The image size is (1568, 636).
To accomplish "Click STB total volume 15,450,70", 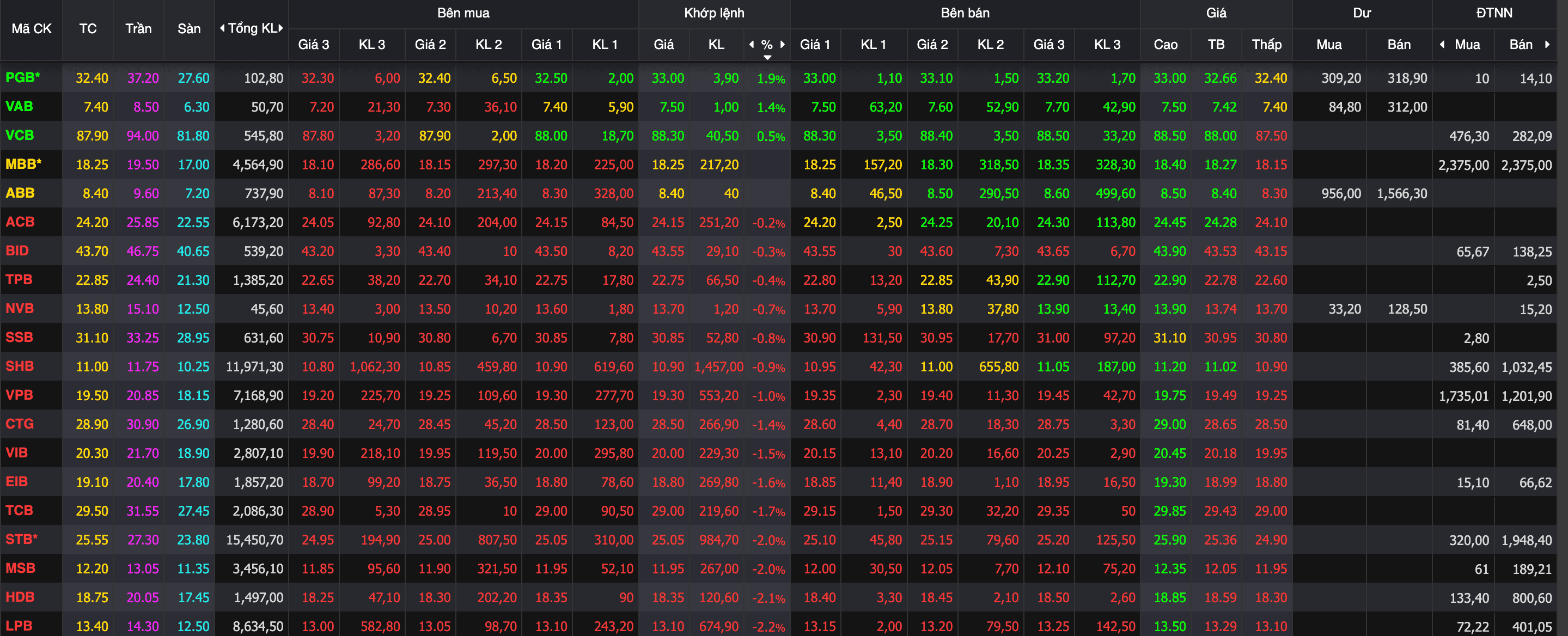I will (254, 540).
